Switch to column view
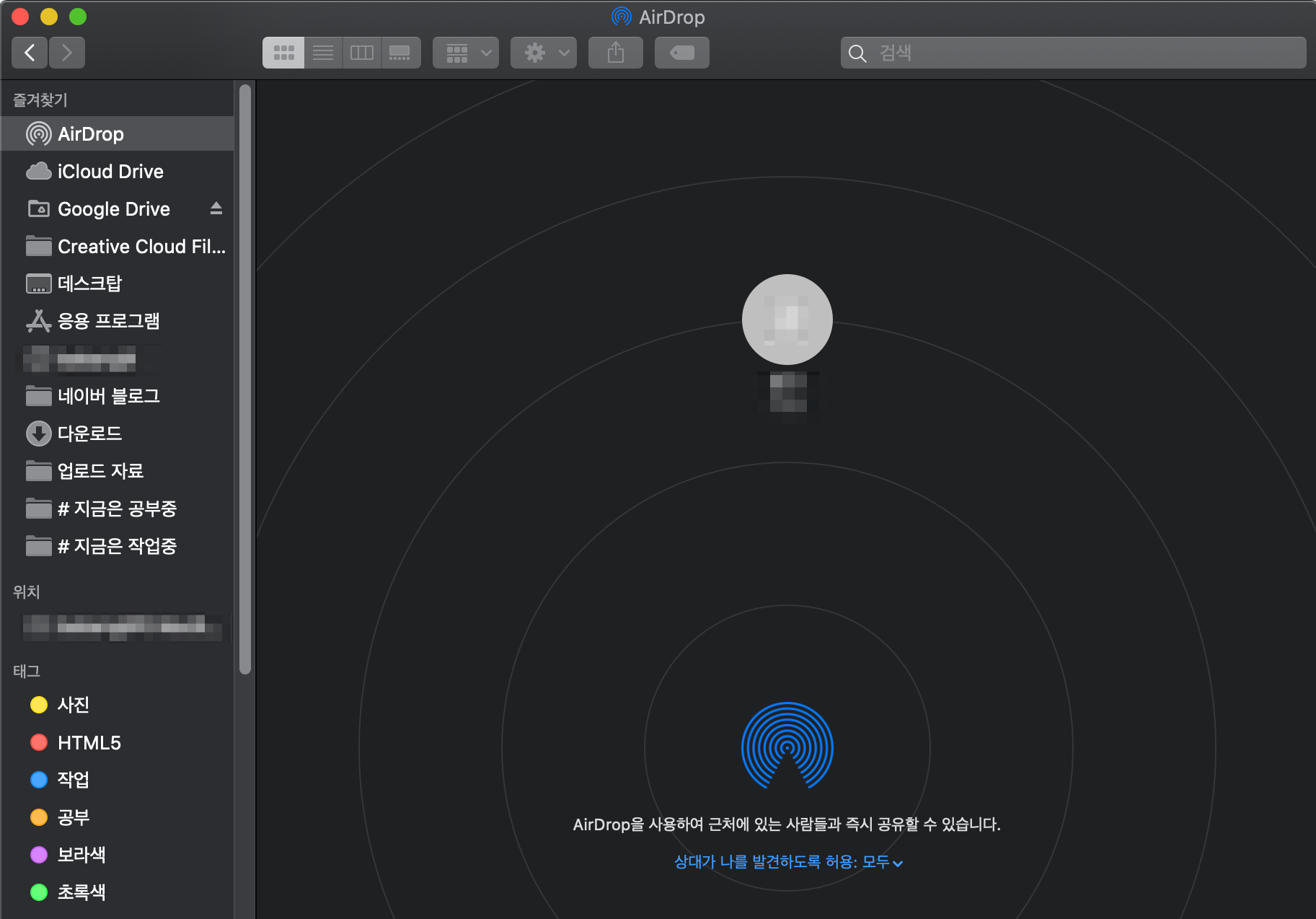The width and height of the screenshot is (1316, 919). [x=361, y=53]
